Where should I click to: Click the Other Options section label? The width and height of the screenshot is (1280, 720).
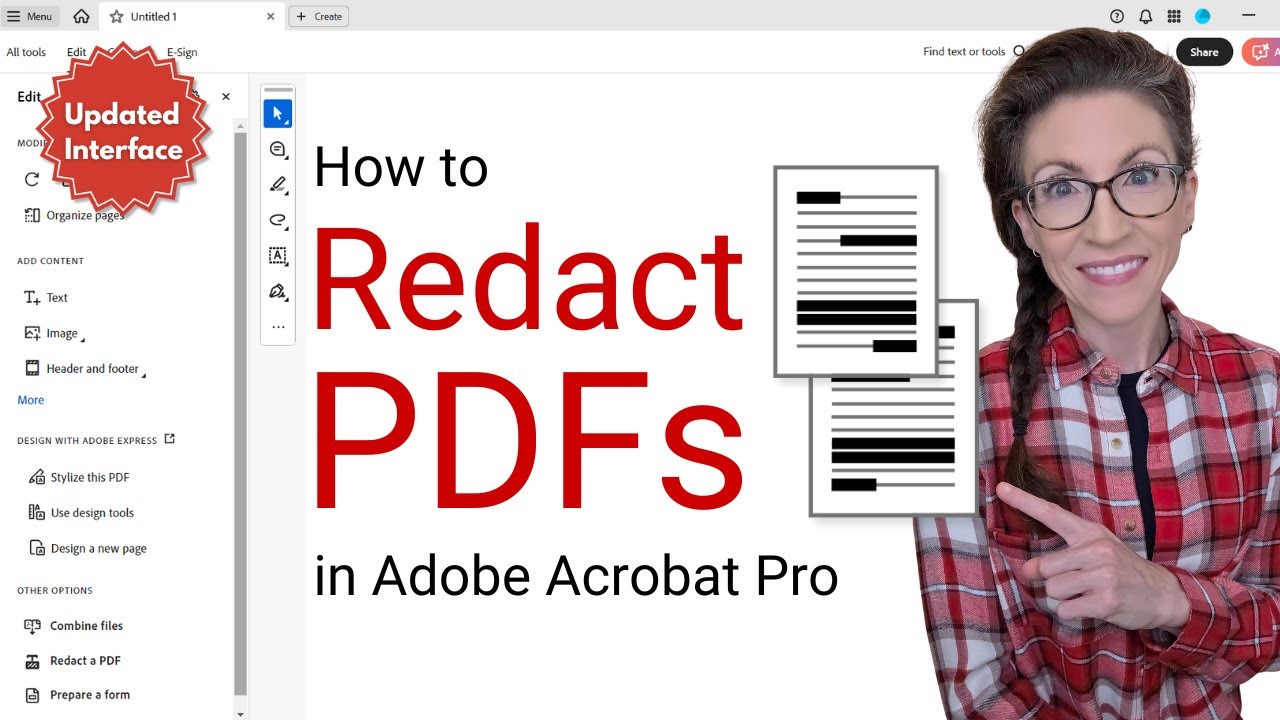coord(55,591)
